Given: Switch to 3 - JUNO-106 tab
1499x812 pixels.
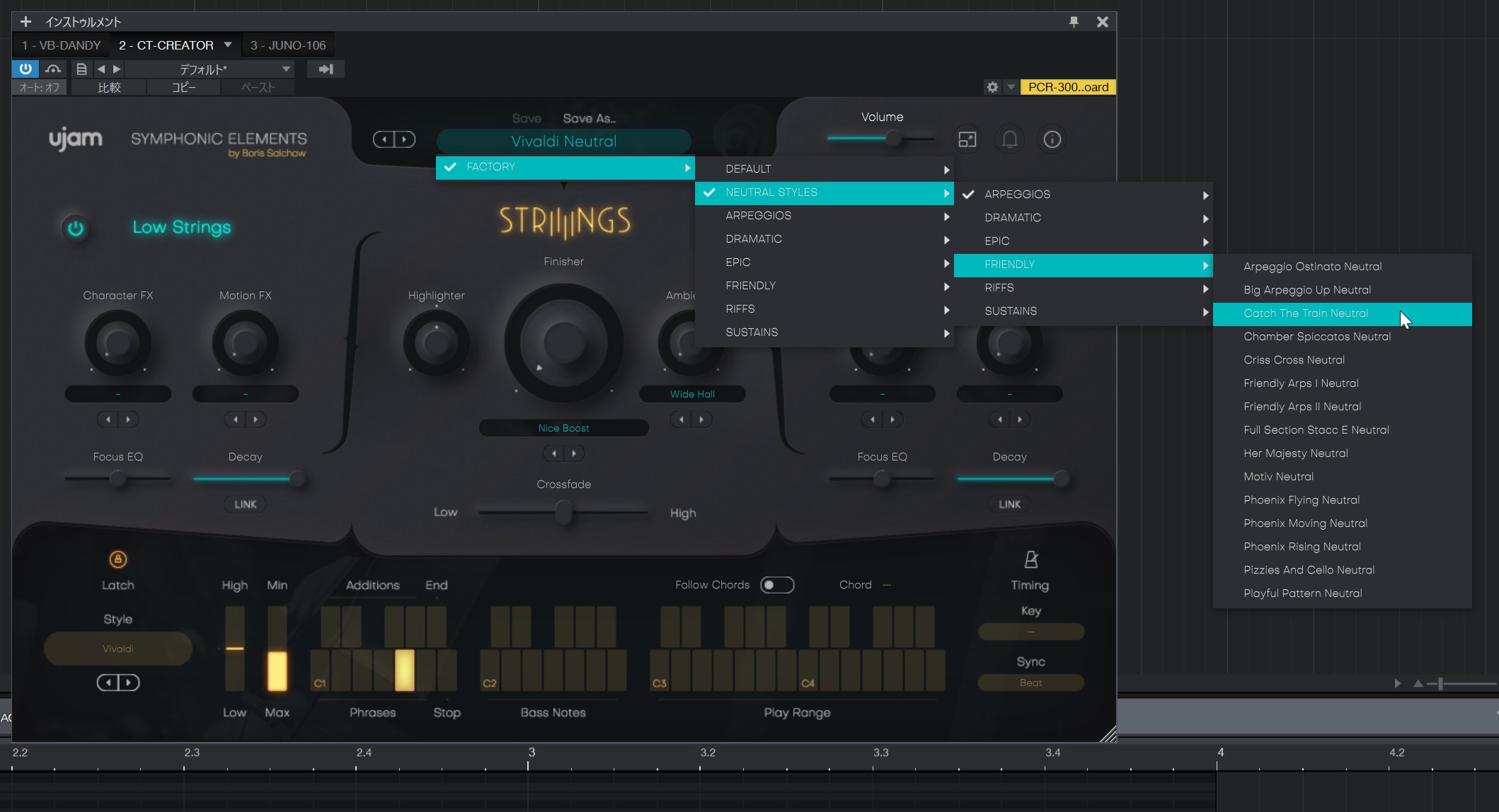Looking at the screenshot, I should coord(288,45).
